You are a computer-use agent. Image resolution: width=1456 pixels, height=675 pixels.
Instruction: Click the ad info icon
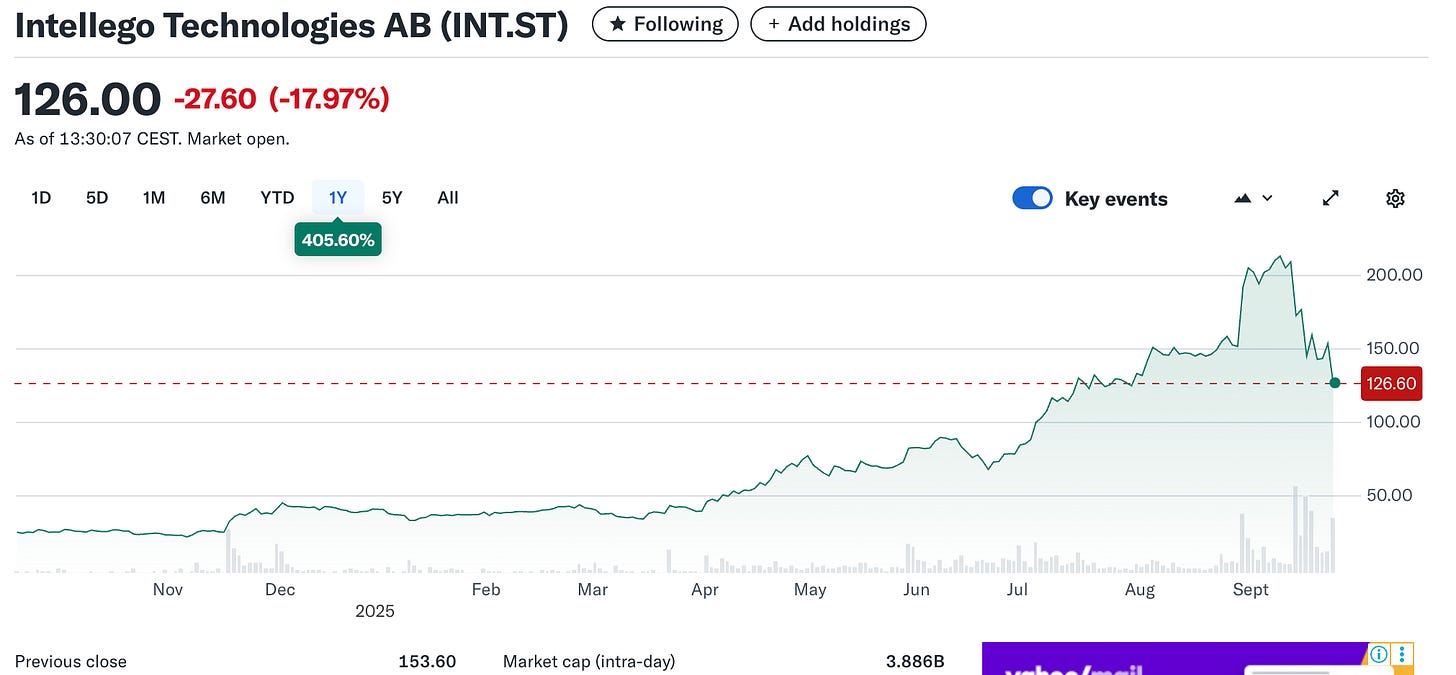tap(1379, 655)
